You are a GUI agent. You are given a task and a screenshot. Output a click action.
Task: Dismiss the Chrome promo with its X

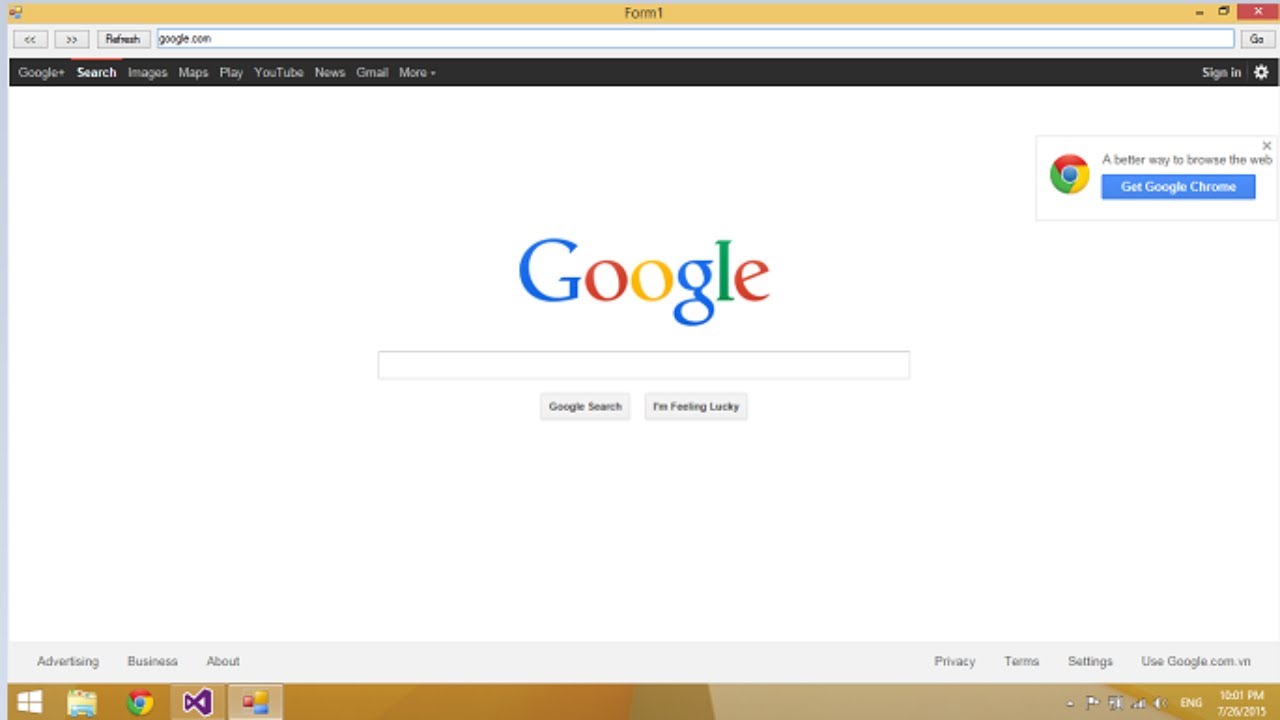(x=1267, y=146)
